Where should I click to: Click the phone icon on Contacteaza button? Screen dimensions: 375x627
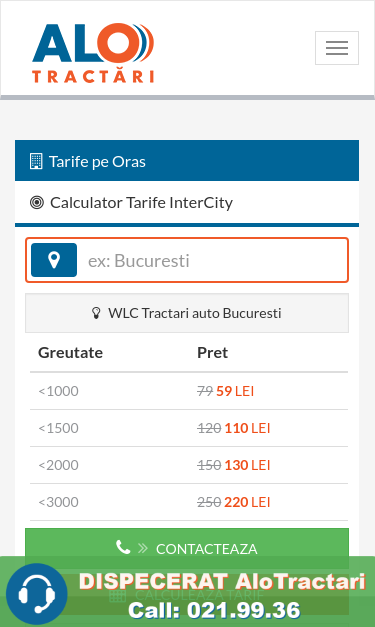pyautogui.click(x=123, y=547)
